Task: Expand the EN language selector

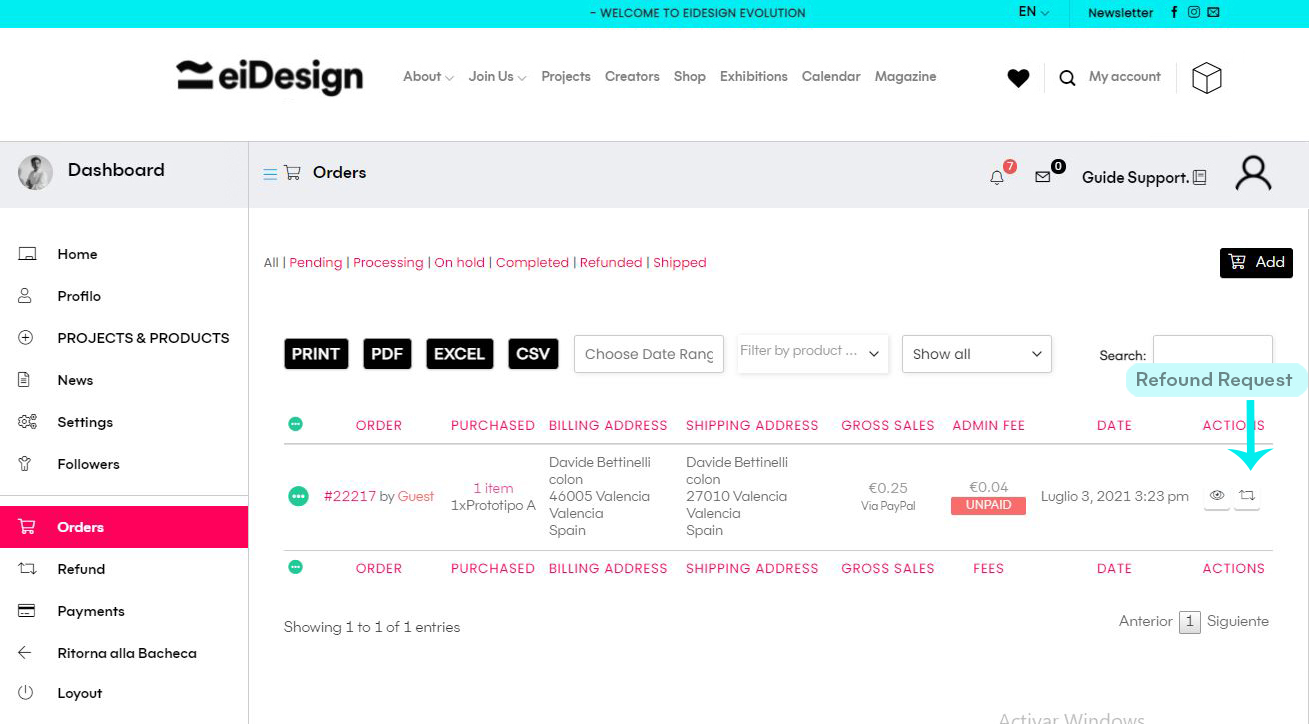Action: (1033, 12)
